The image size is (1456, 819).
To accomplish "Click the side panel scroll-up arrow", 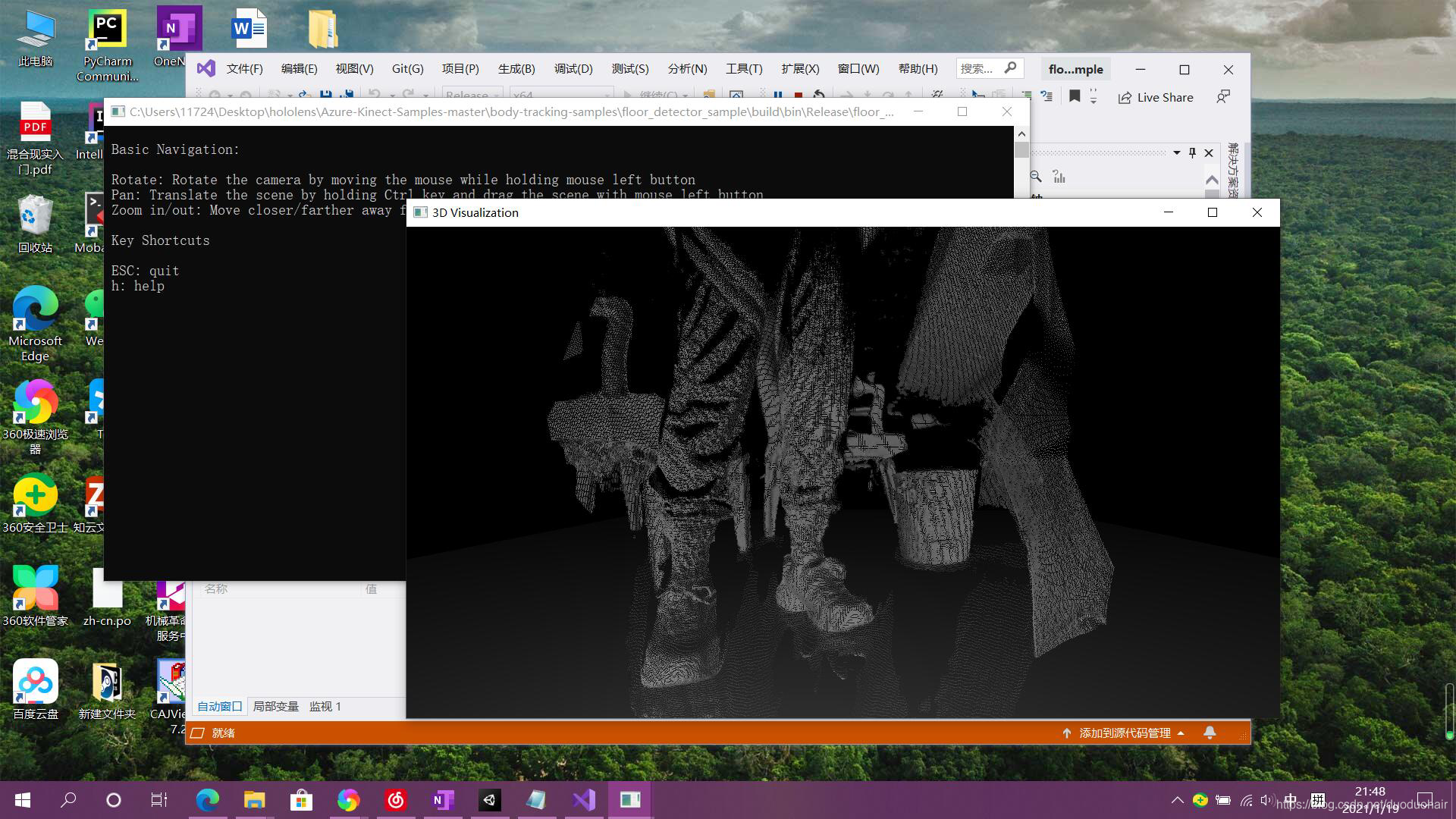I will [1212, 180].
